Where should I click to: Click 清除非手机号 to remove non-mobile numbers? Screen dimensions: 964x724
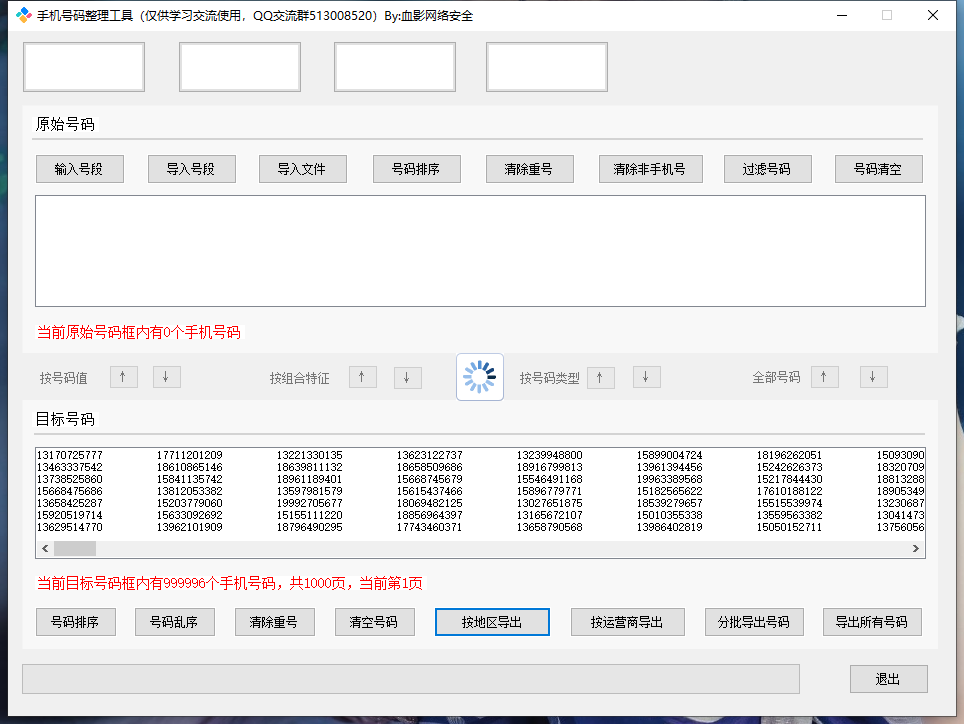pos(650,168)
